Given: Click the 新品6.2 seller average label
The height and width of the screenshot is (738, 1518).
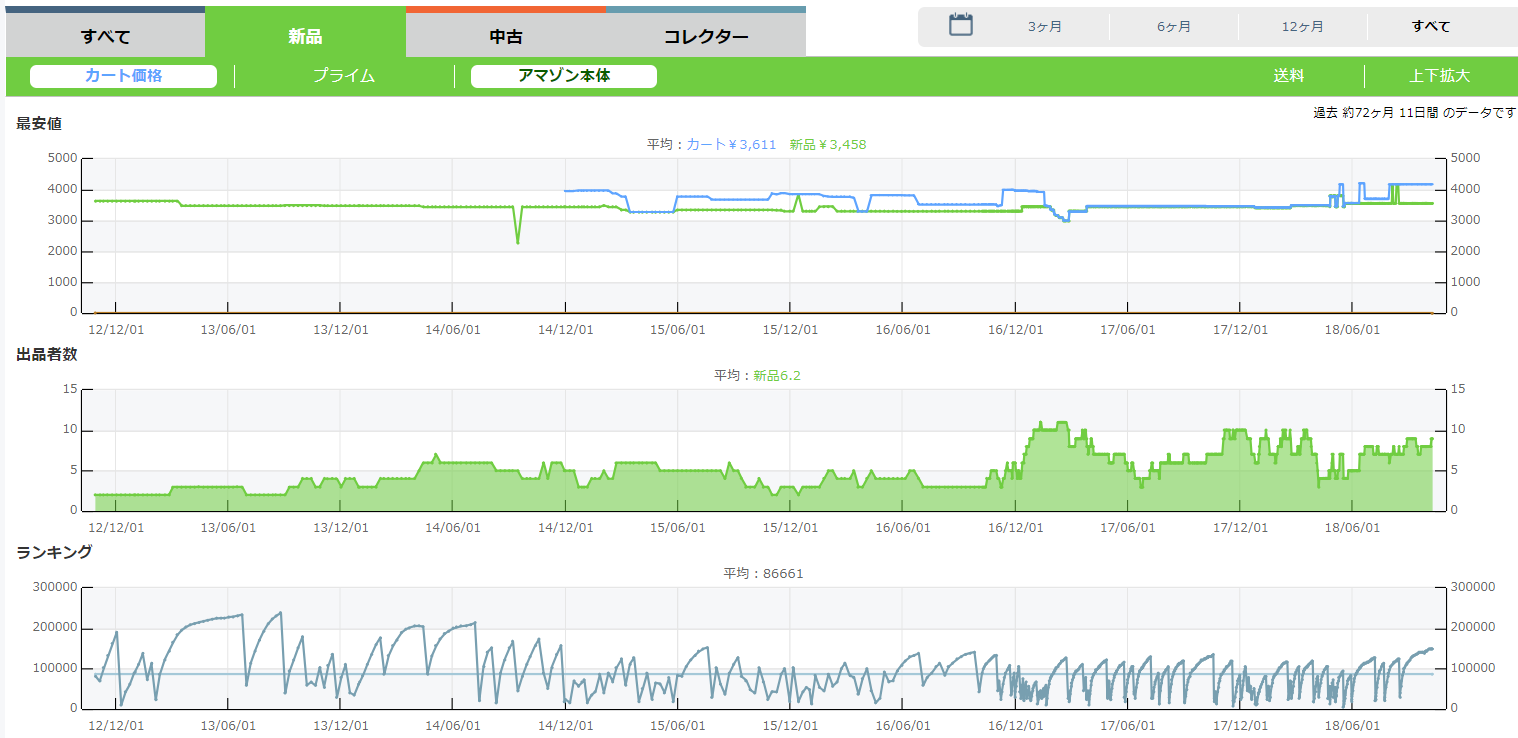Looking at the screenshot, I should [x=777, y=376].
